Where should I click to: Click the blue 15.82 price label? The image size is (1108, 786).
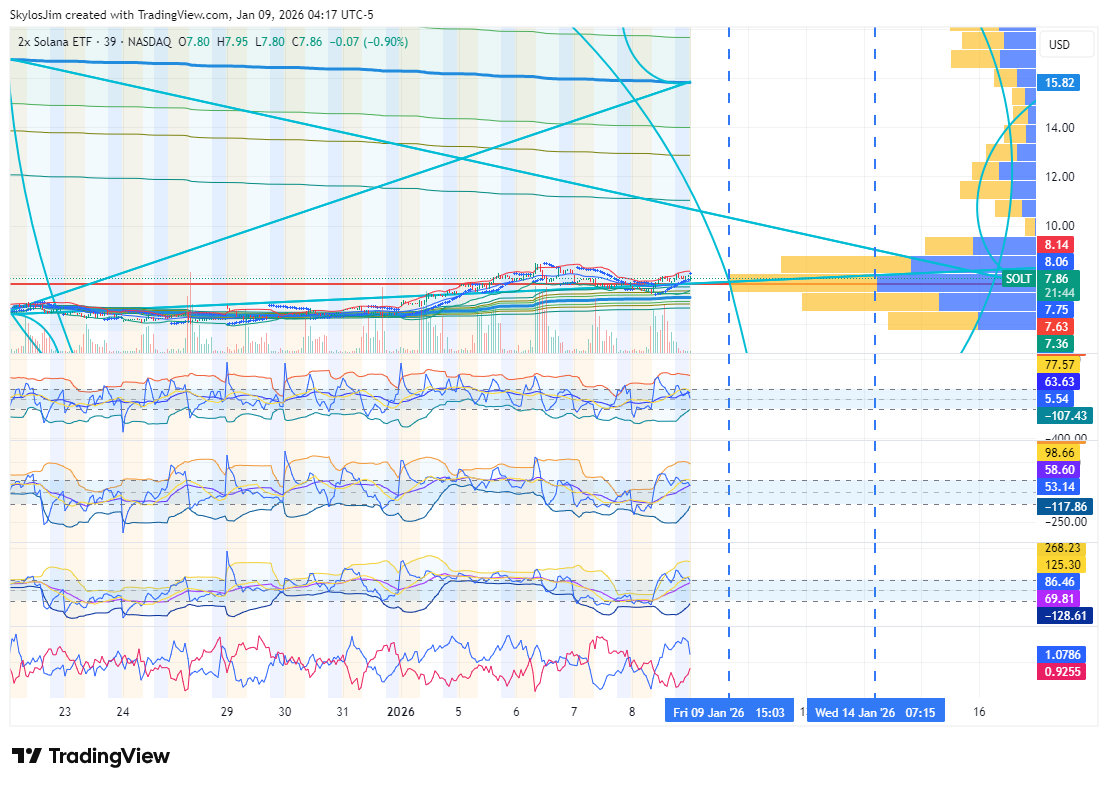click(1059, 83)
